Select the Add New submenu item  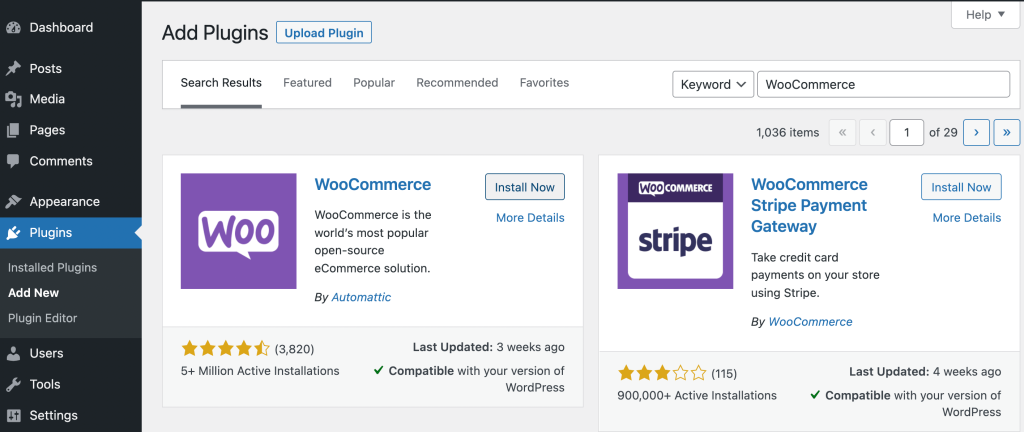pyautogui.click(x=33, y=293)
